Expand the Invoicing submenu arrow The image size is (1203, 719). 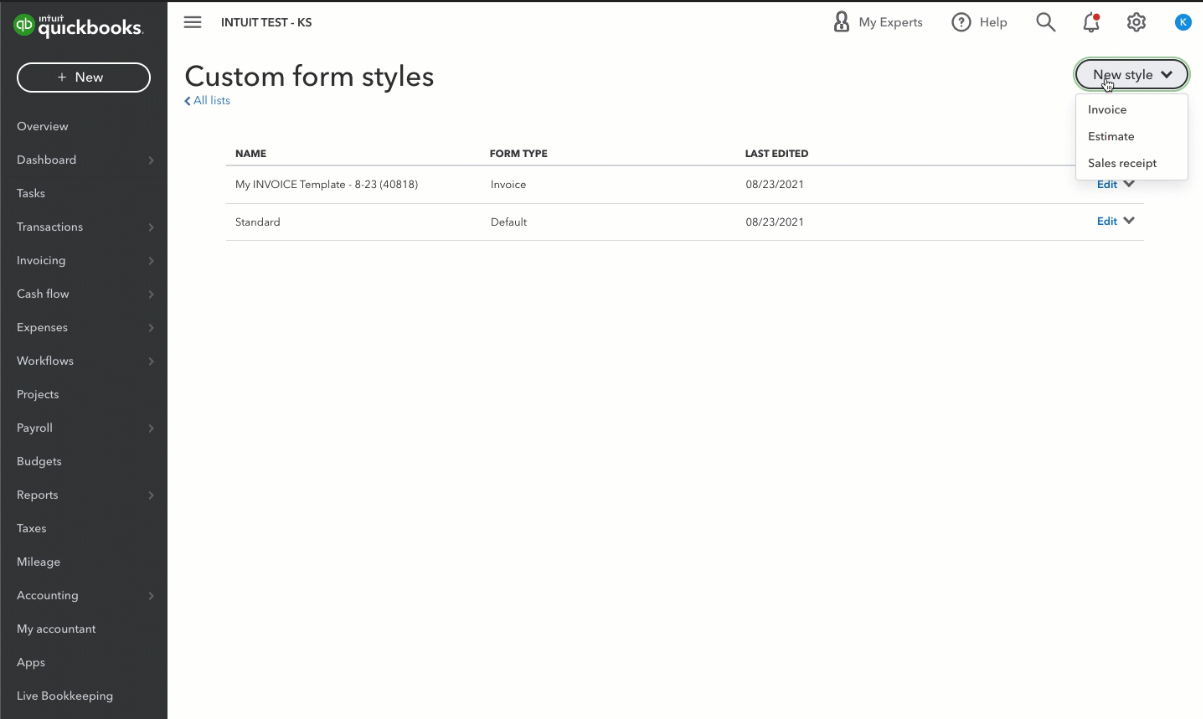coord(151,261)
